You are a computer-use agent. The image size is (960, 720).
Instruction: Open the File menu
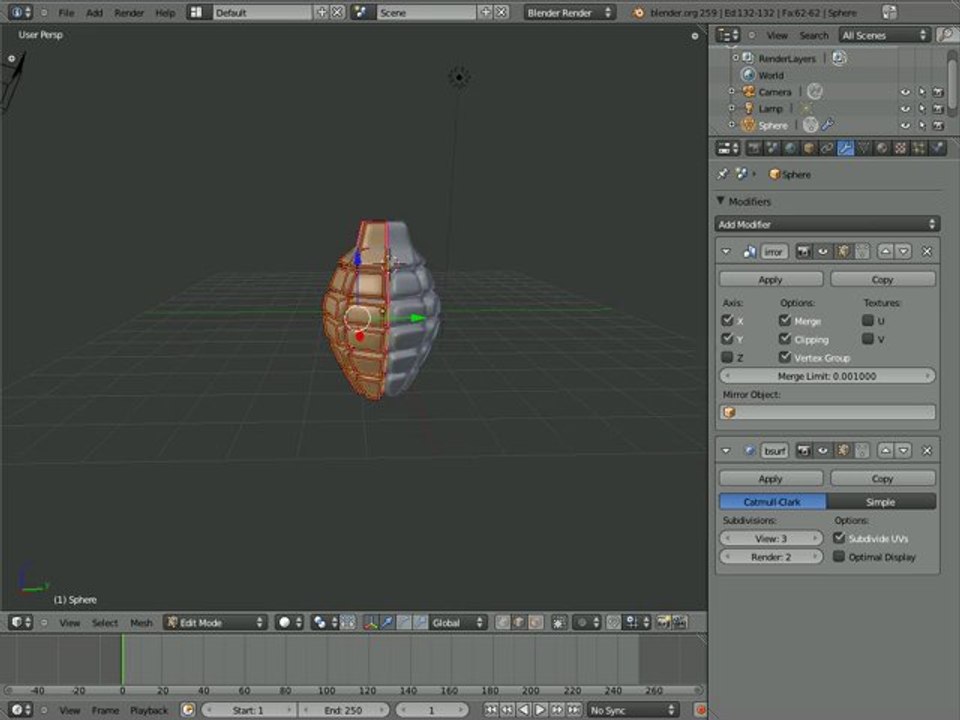coord(66,13)
